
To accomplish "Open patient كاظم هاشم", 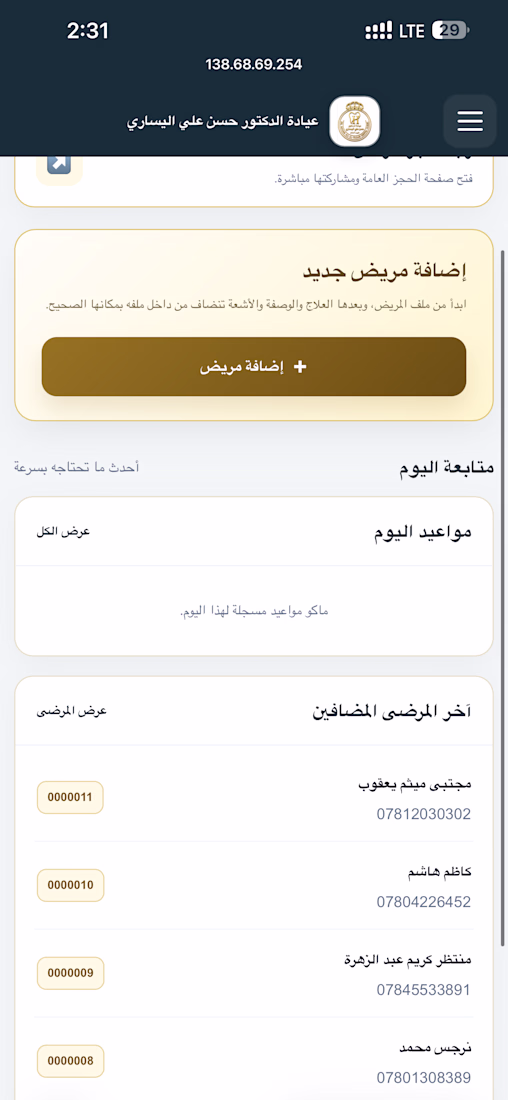I will coord(439,872).
